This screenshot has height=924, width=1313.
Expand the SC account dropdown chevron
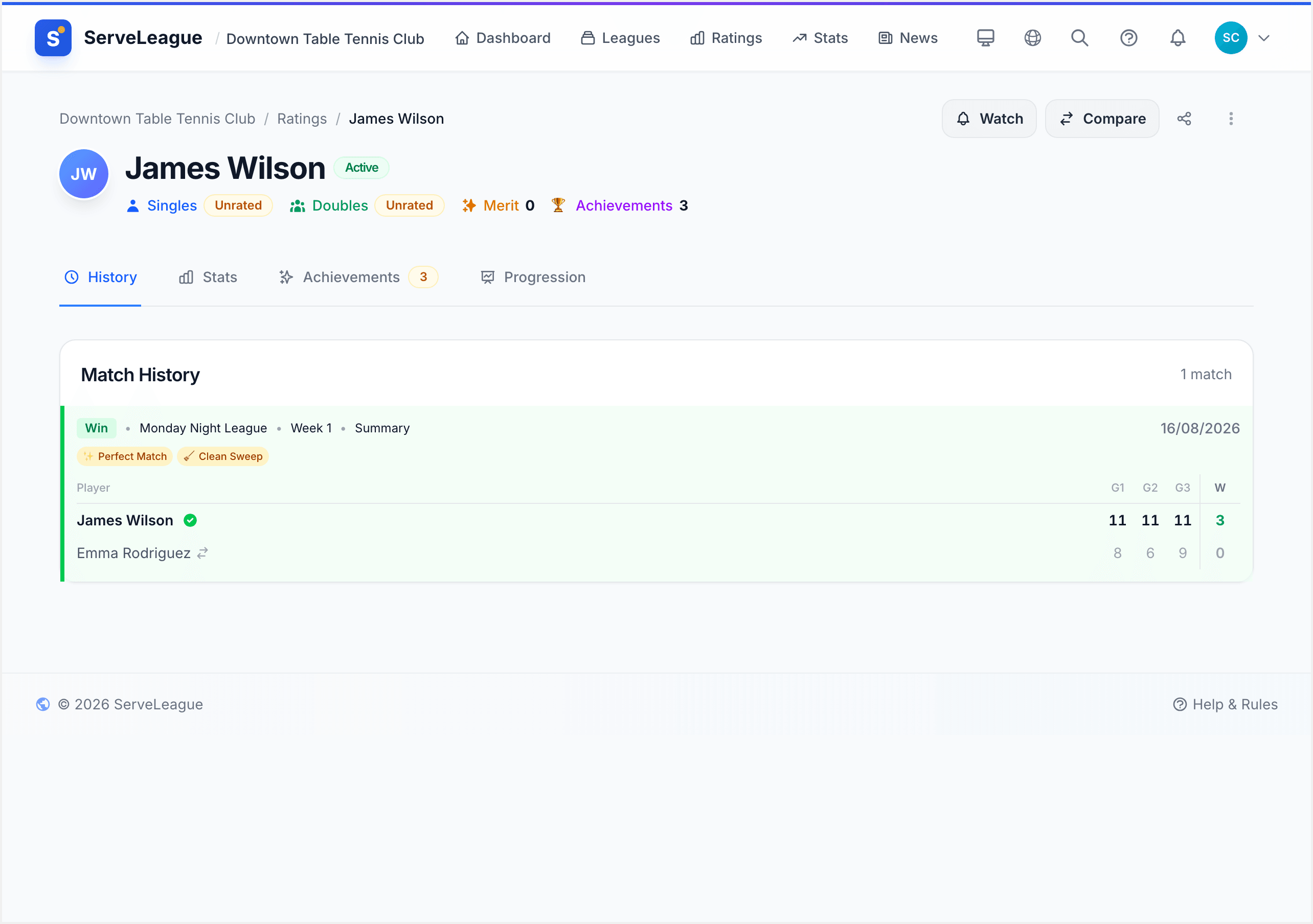coord(1264,38)
